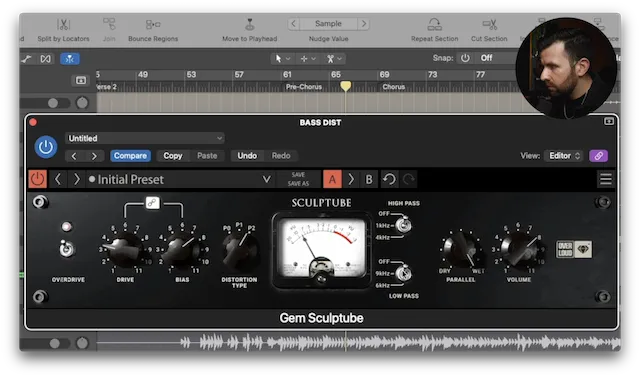640x377 pixels.
Task: Go to previous setting in Logic plugin header
Action: (x=74, y=156)
